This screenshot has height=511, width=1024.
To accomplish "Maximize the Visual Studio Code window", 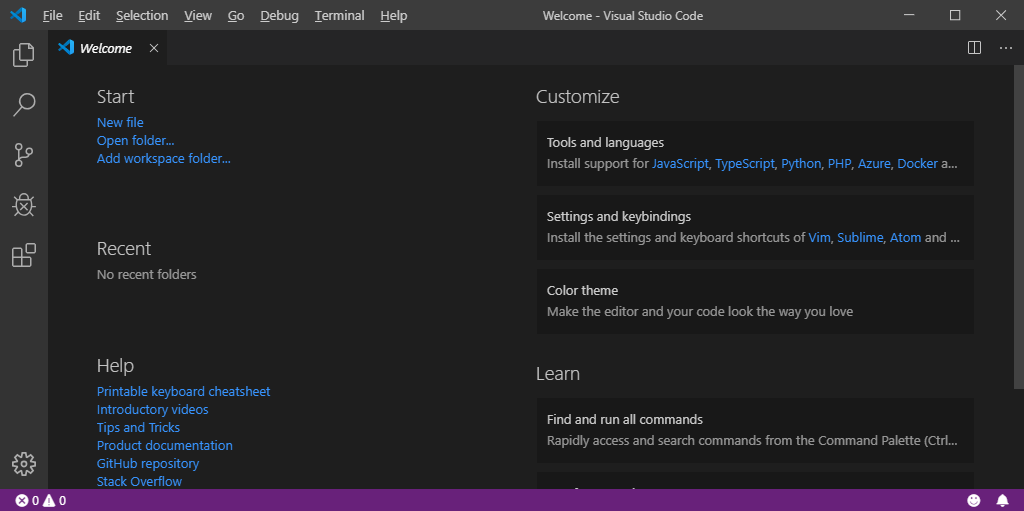I will pos(955,15).
